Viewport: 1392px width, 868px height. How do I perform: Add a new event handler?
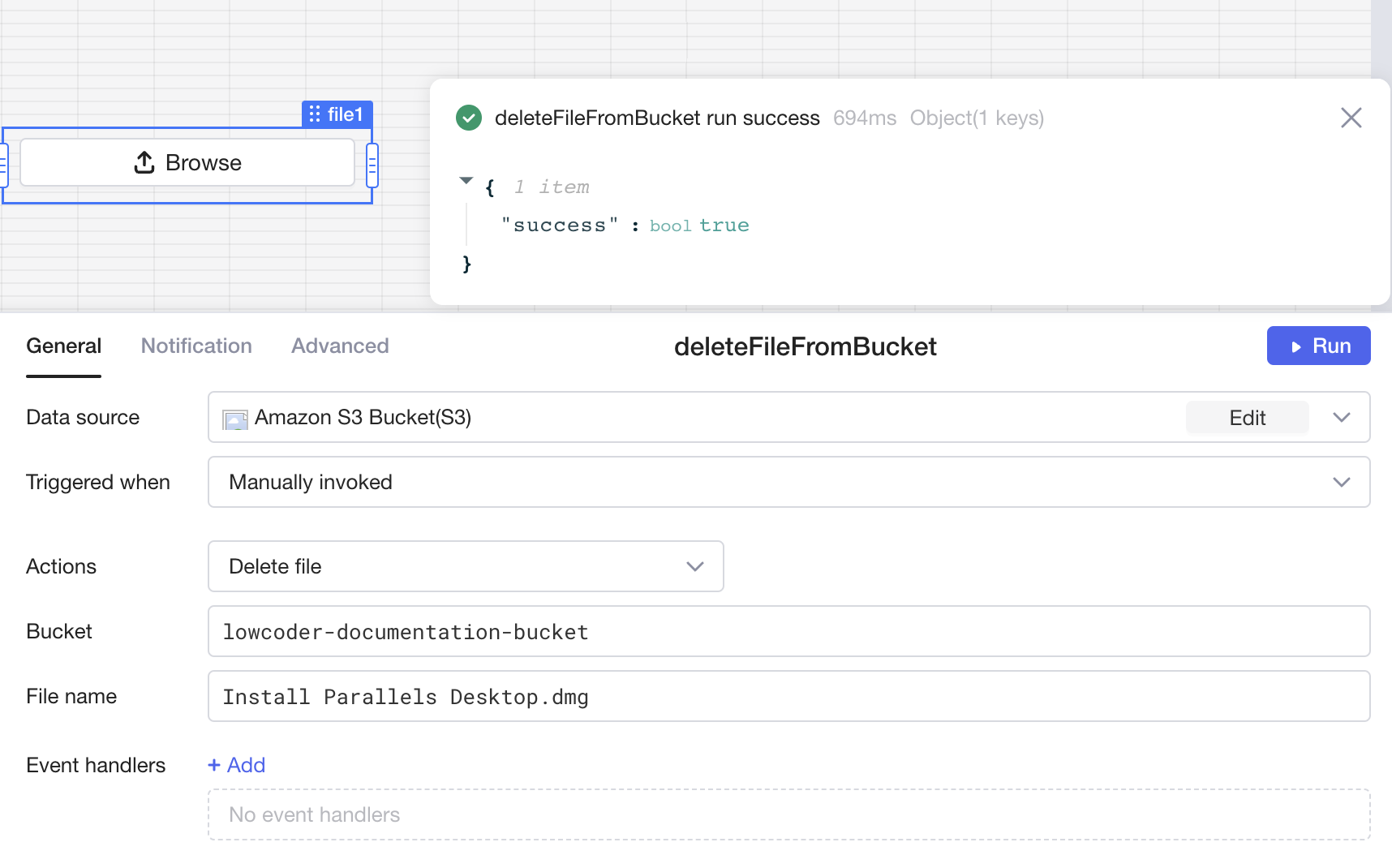[237, 765]
